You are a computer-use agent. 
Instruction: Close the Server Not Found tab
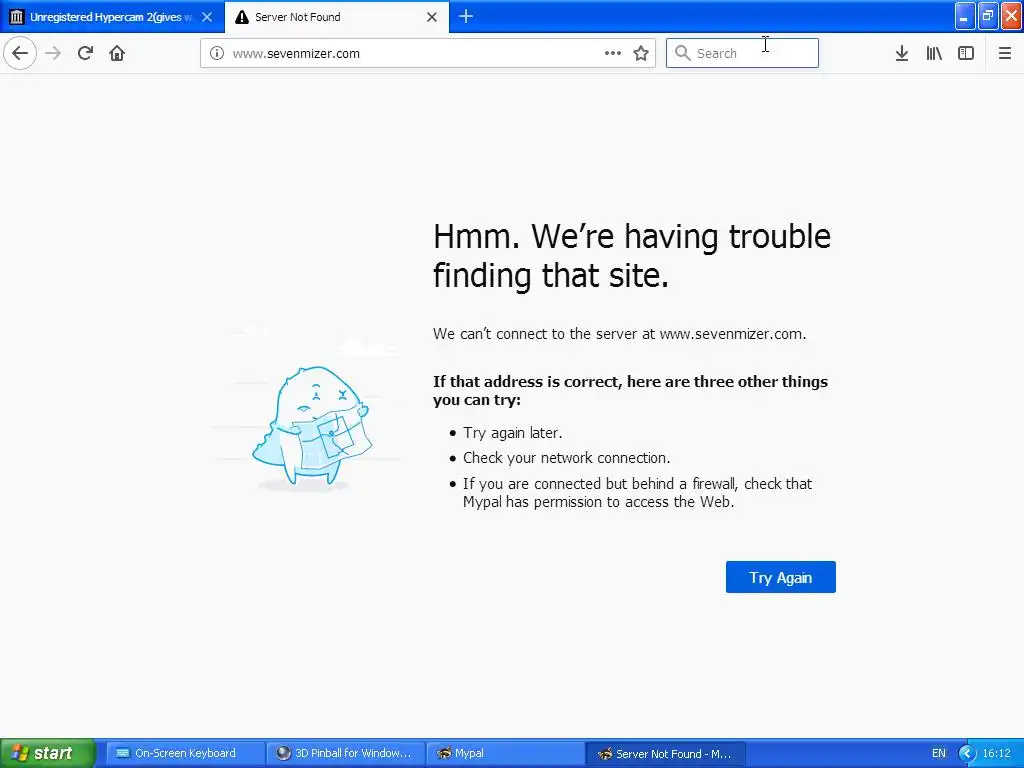pyautogui.click(x=432, y=17)
